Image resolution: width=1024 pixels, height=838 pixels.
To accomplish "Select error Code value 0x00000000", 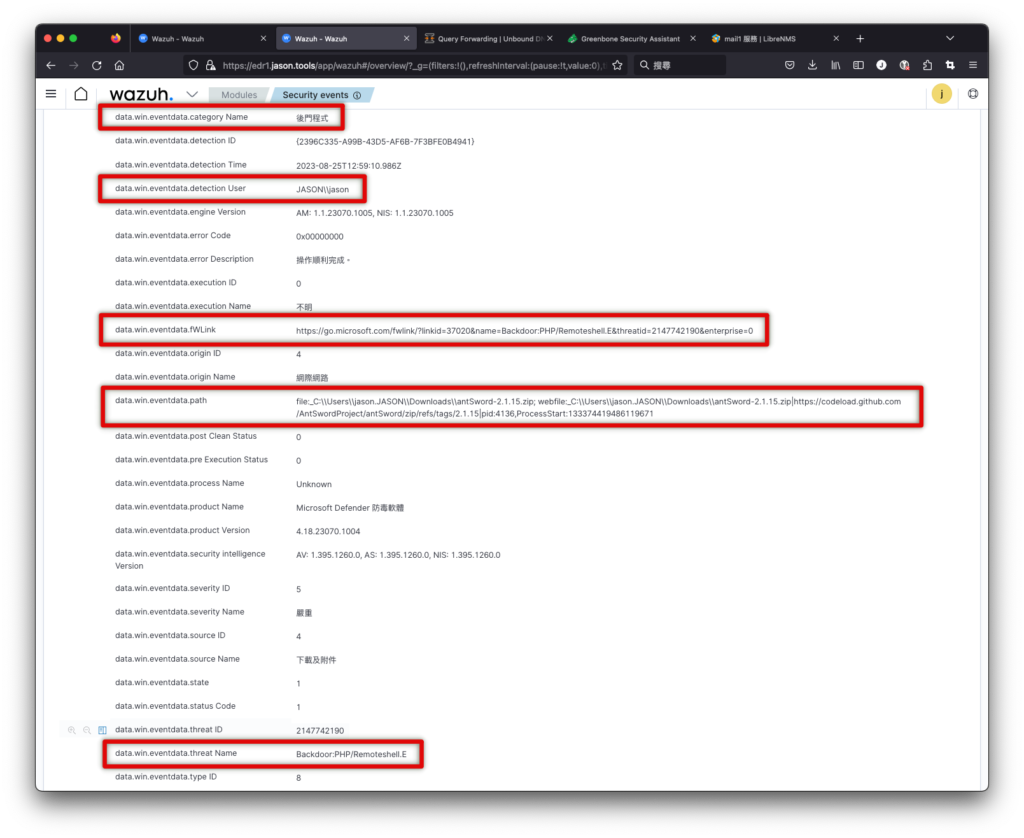I will point(319,236).
